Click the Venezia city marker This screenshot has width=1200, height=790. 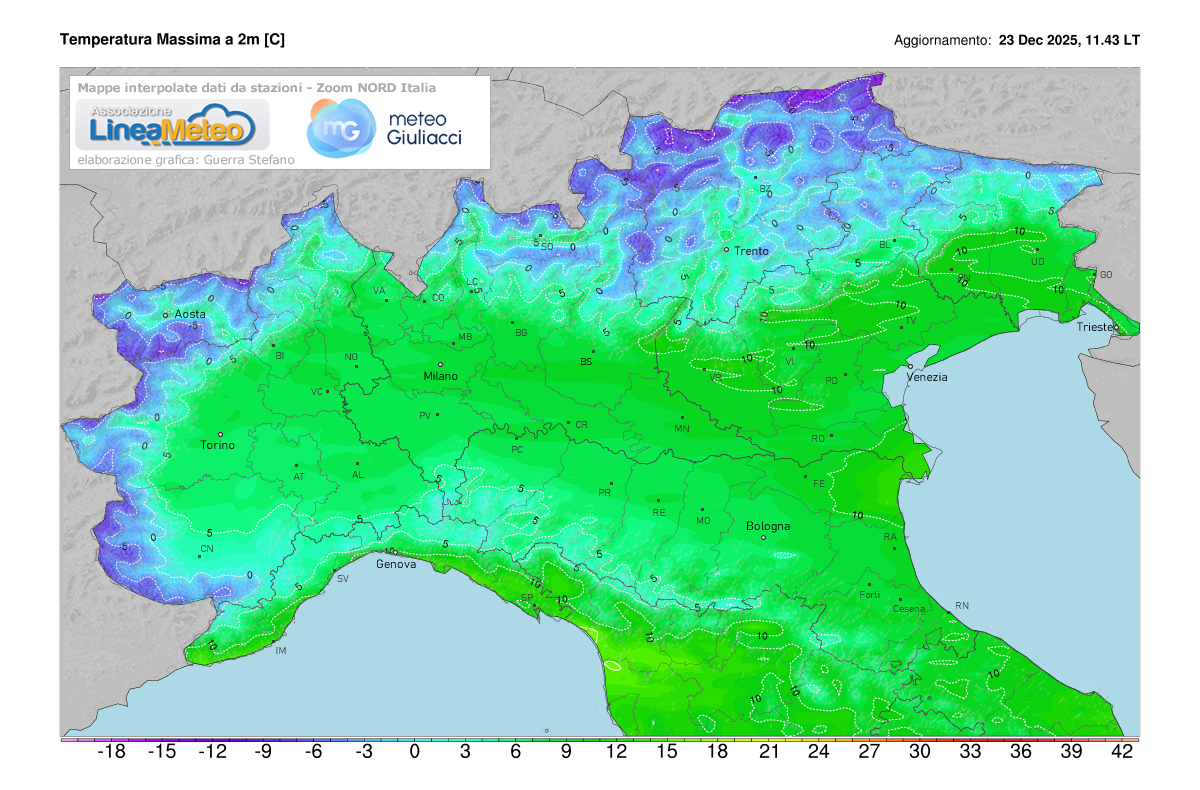(909, 366)
